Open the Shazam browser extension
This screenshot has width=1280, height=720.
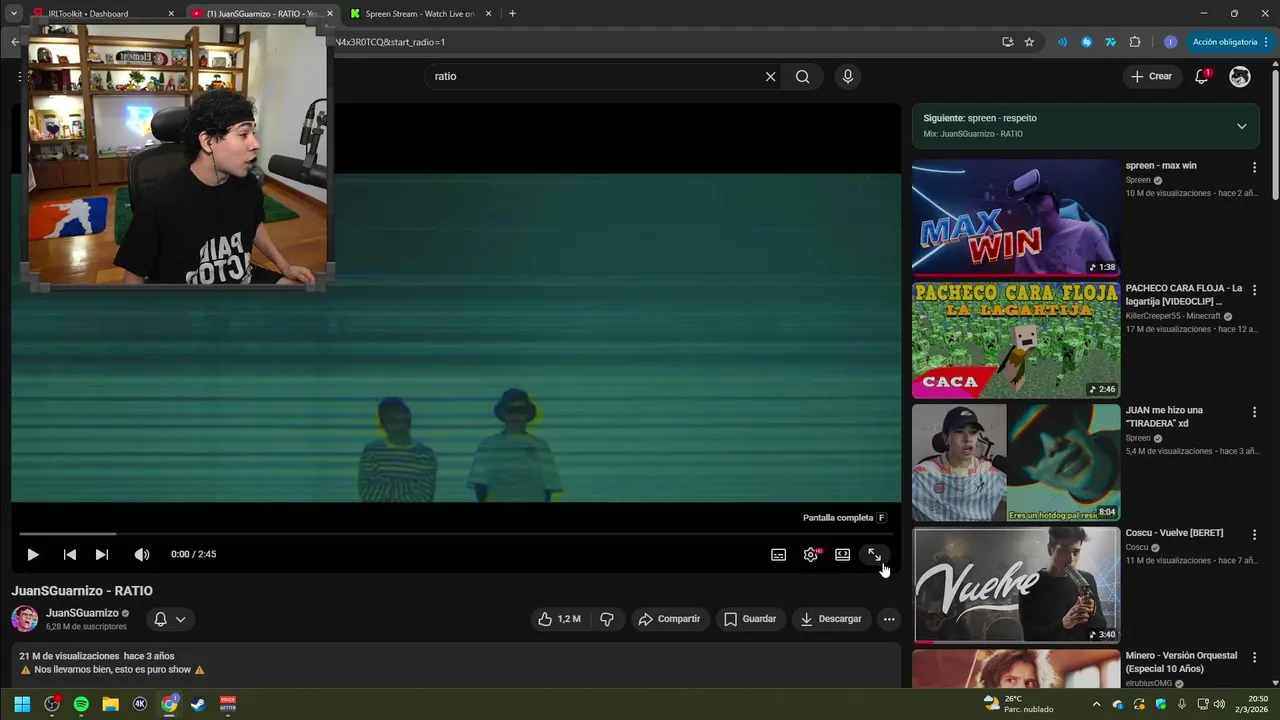1086,42
